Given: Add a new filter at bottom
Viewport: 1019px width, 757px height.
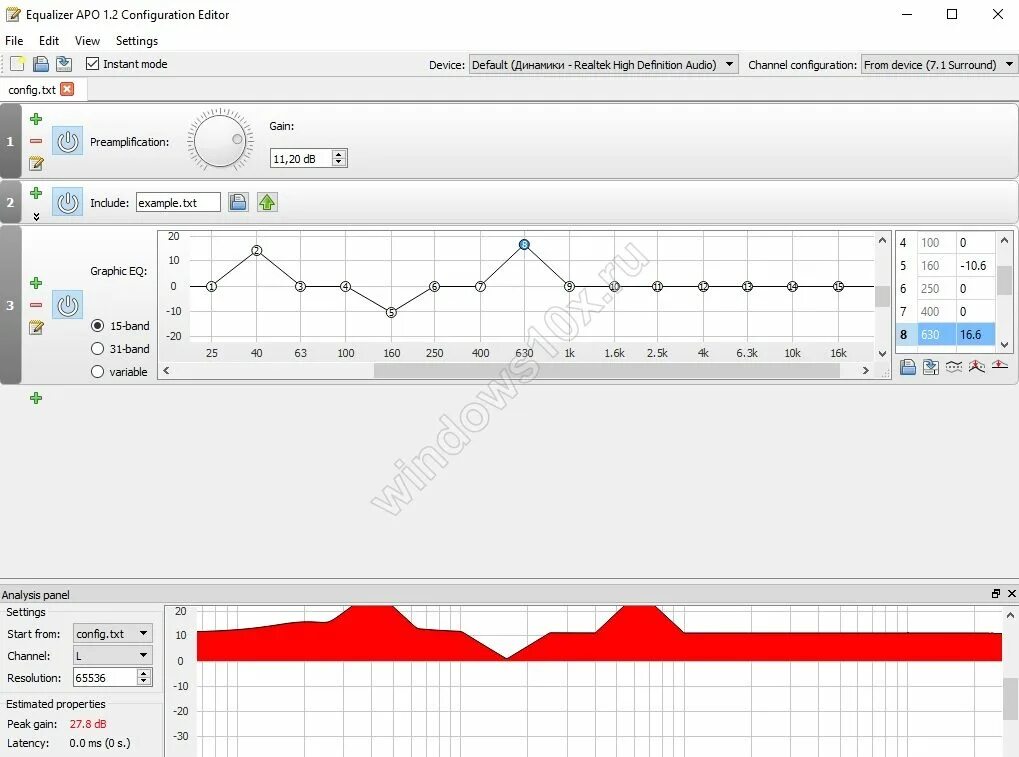Looking at the screenshot, I should 36,398.
